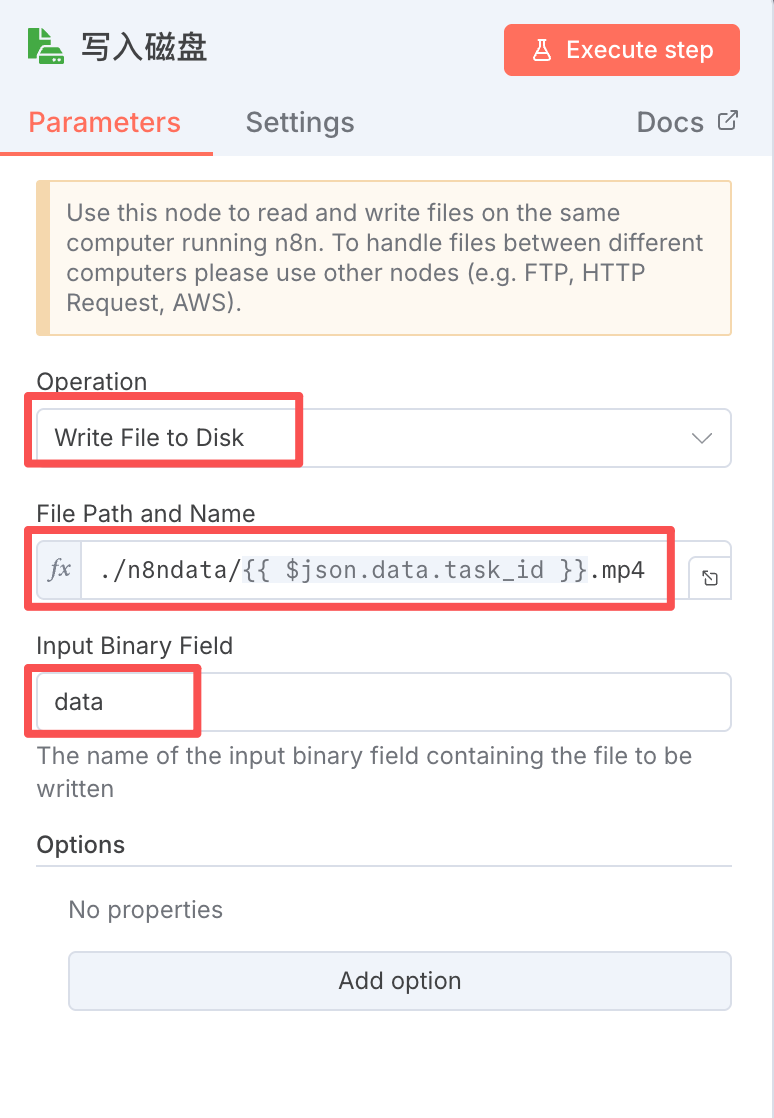
Task: Click the Input Binary Field label
Action: (134, 646)
